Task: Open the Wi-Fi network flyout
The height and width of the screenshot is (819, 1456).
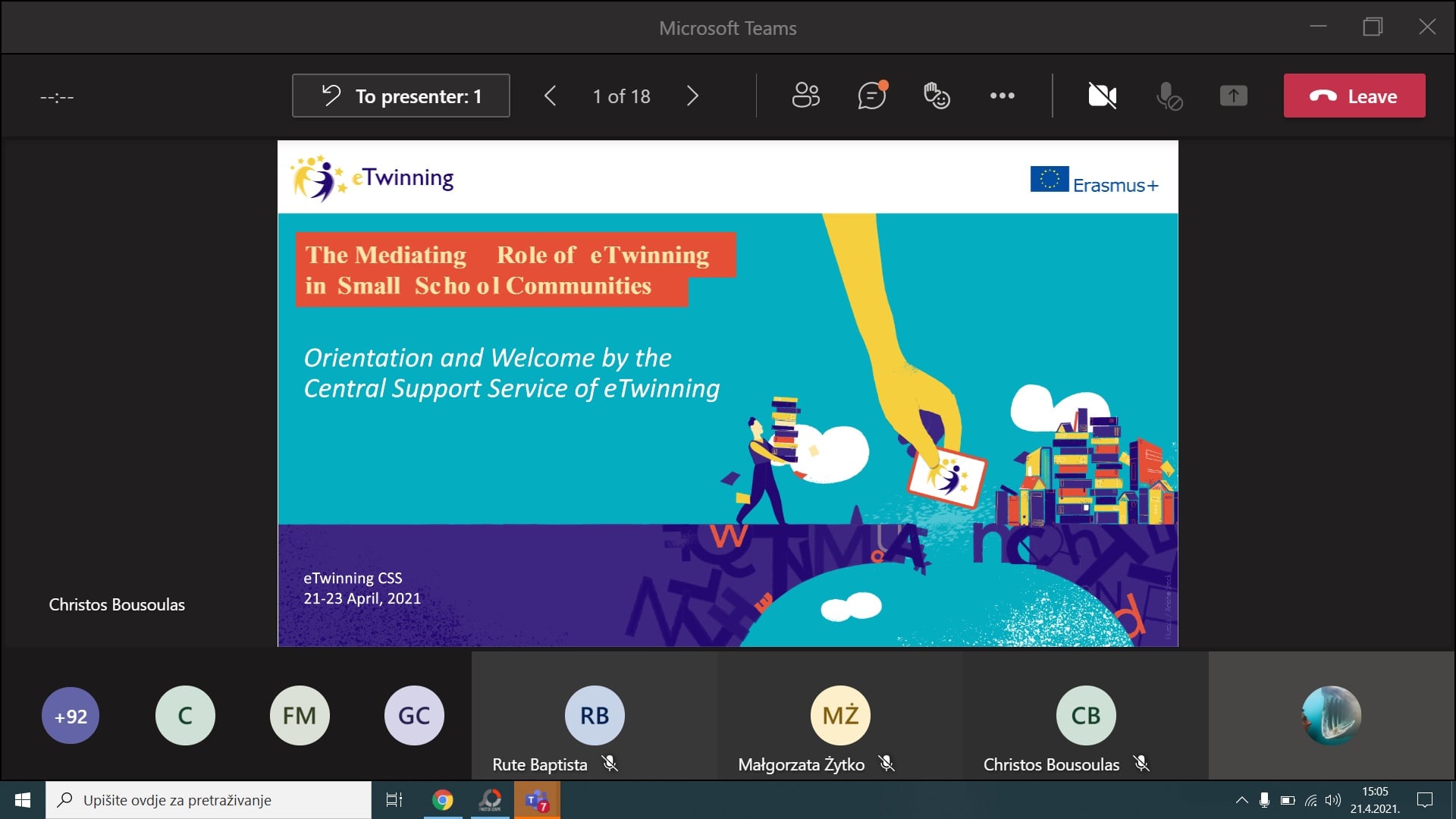Action: click(1310, 800)
